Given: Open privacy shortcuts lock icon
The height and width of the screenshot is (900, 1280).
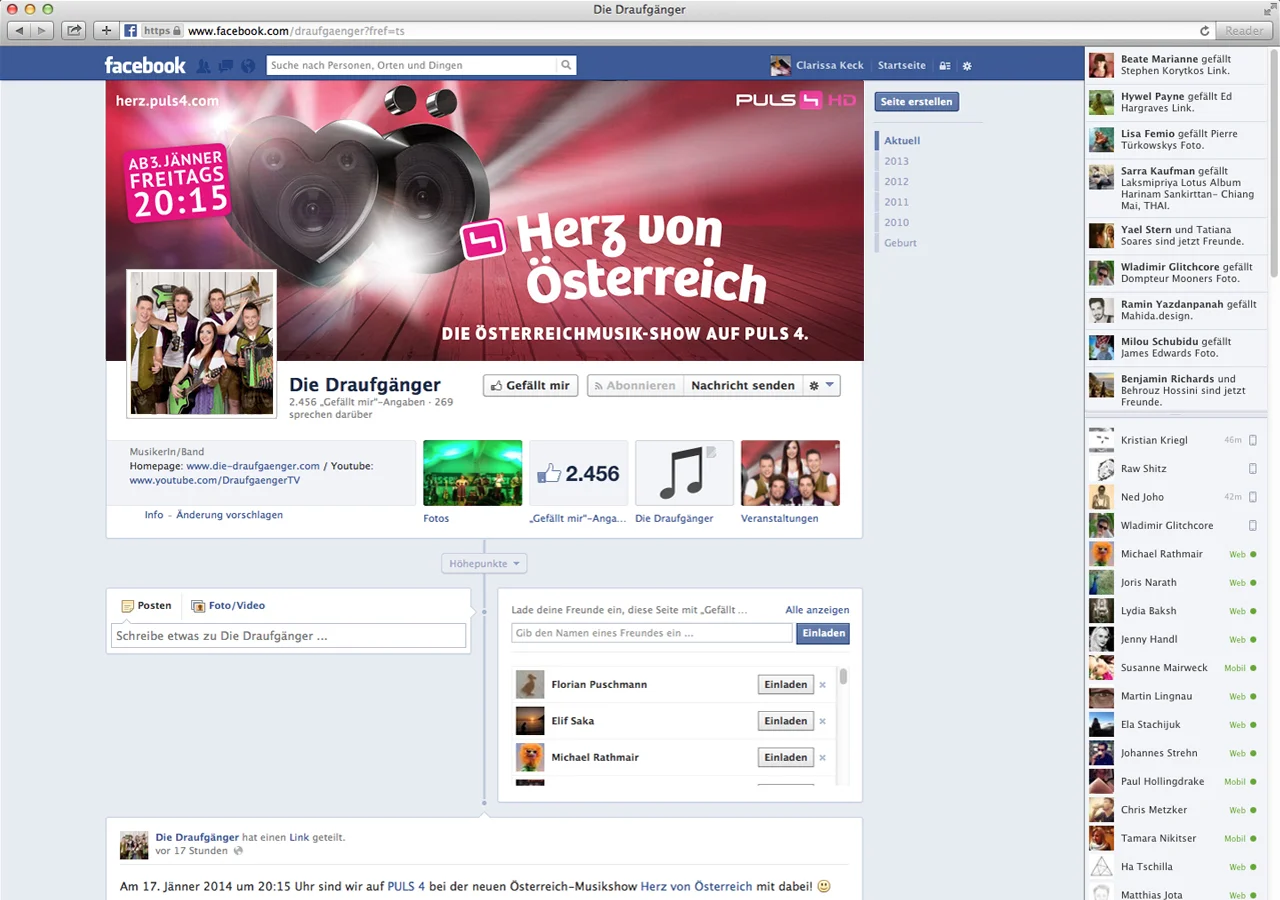Looking at the screenshot, I should [945, 66].
